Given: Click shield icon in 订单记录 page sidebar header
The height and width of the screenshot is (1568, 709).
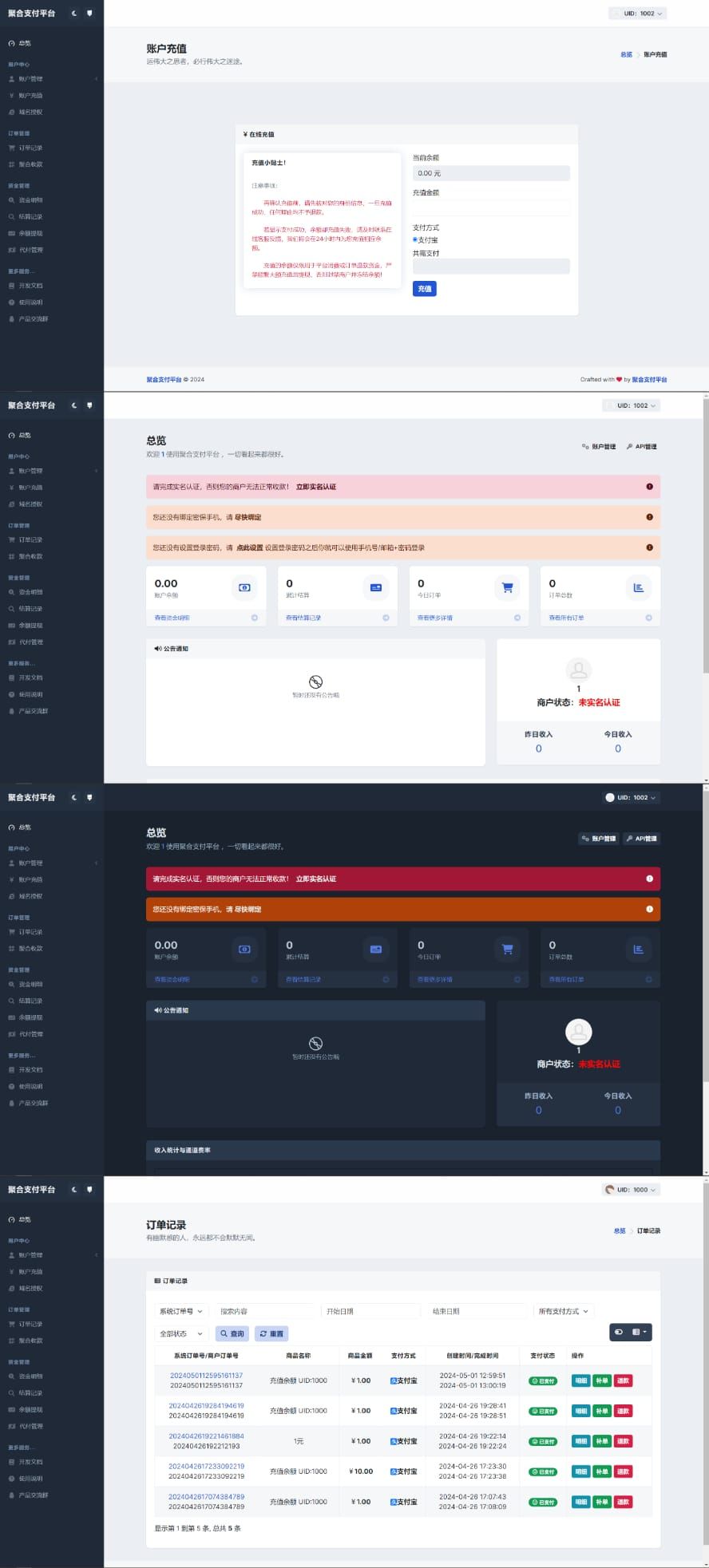Looking at the screenshot, I should [x=89, y=1189].
